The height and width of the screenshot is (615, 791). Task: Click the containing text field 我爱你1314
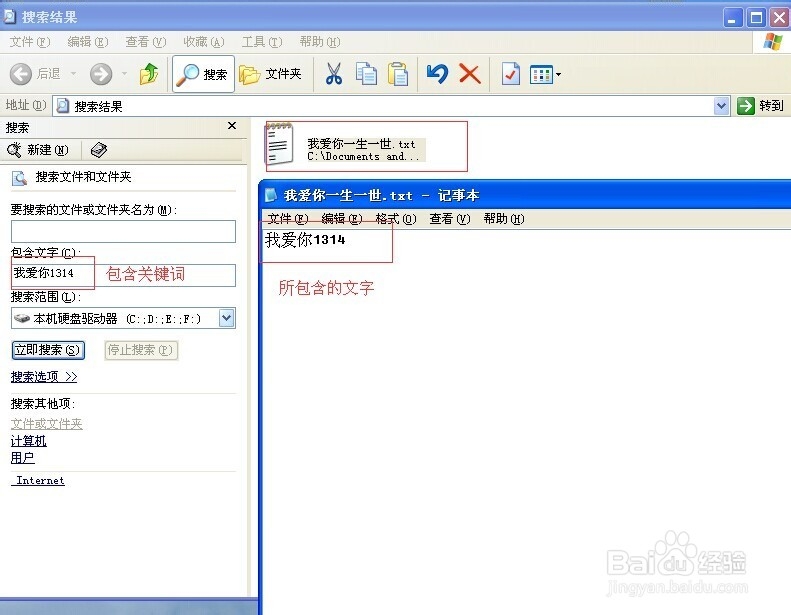coord(123,275)
